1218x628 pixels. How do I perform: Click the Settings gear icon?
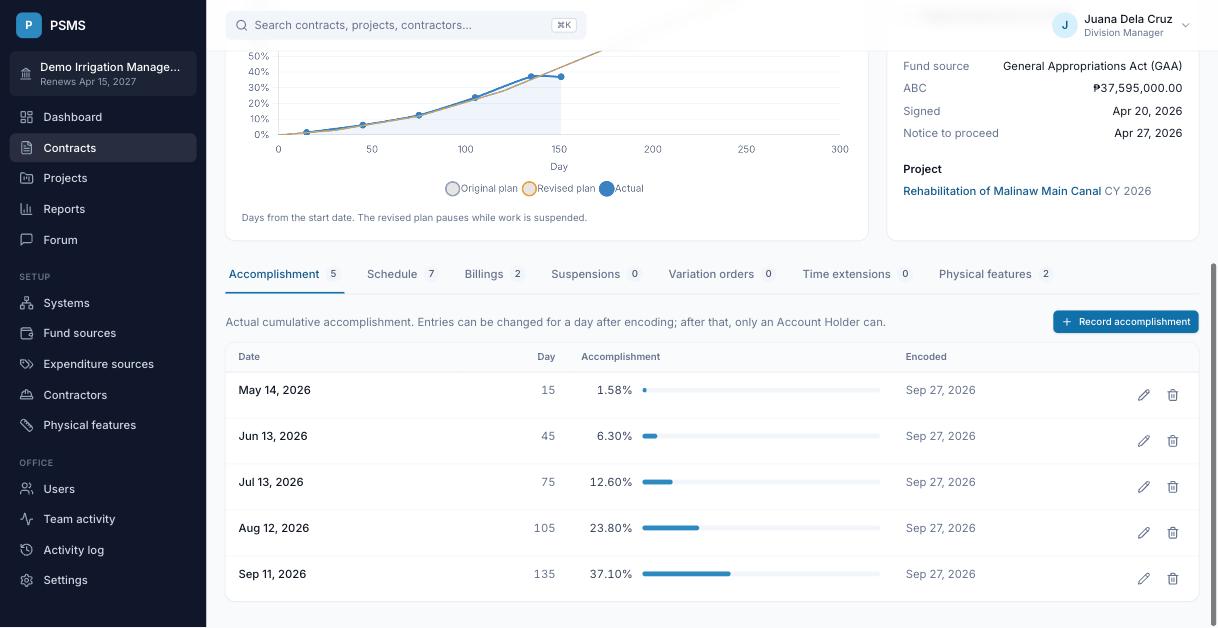pyautogui.click(x=26, y=580)
